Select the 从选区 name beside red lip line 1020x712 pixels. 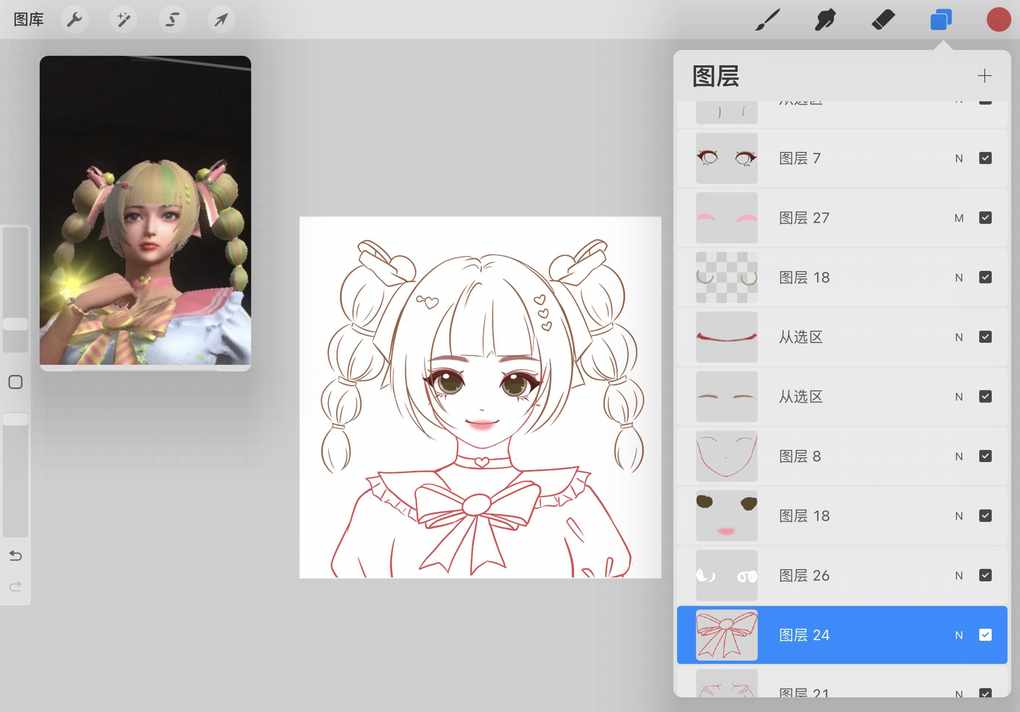point(801,337)
